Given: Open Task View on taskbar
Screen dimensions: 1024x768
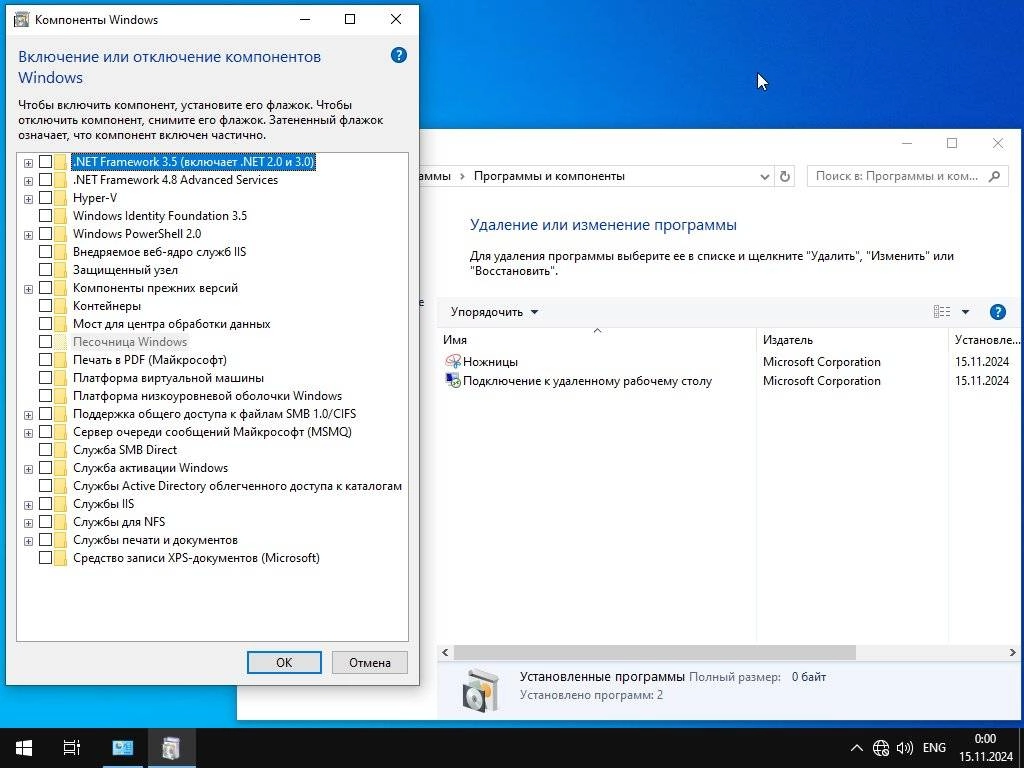Looking at the screenshot, I should [x=72, y=748].
